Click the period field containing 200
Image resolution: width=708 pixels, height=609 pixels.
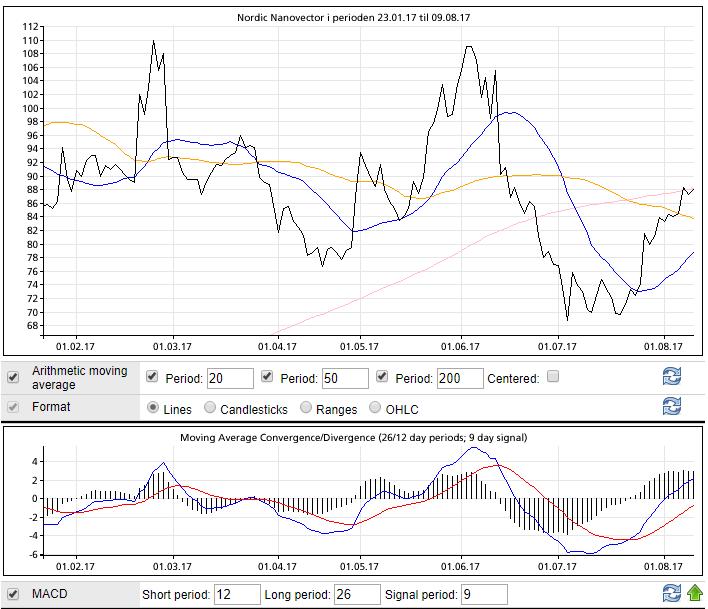click(x=458, y=378)
